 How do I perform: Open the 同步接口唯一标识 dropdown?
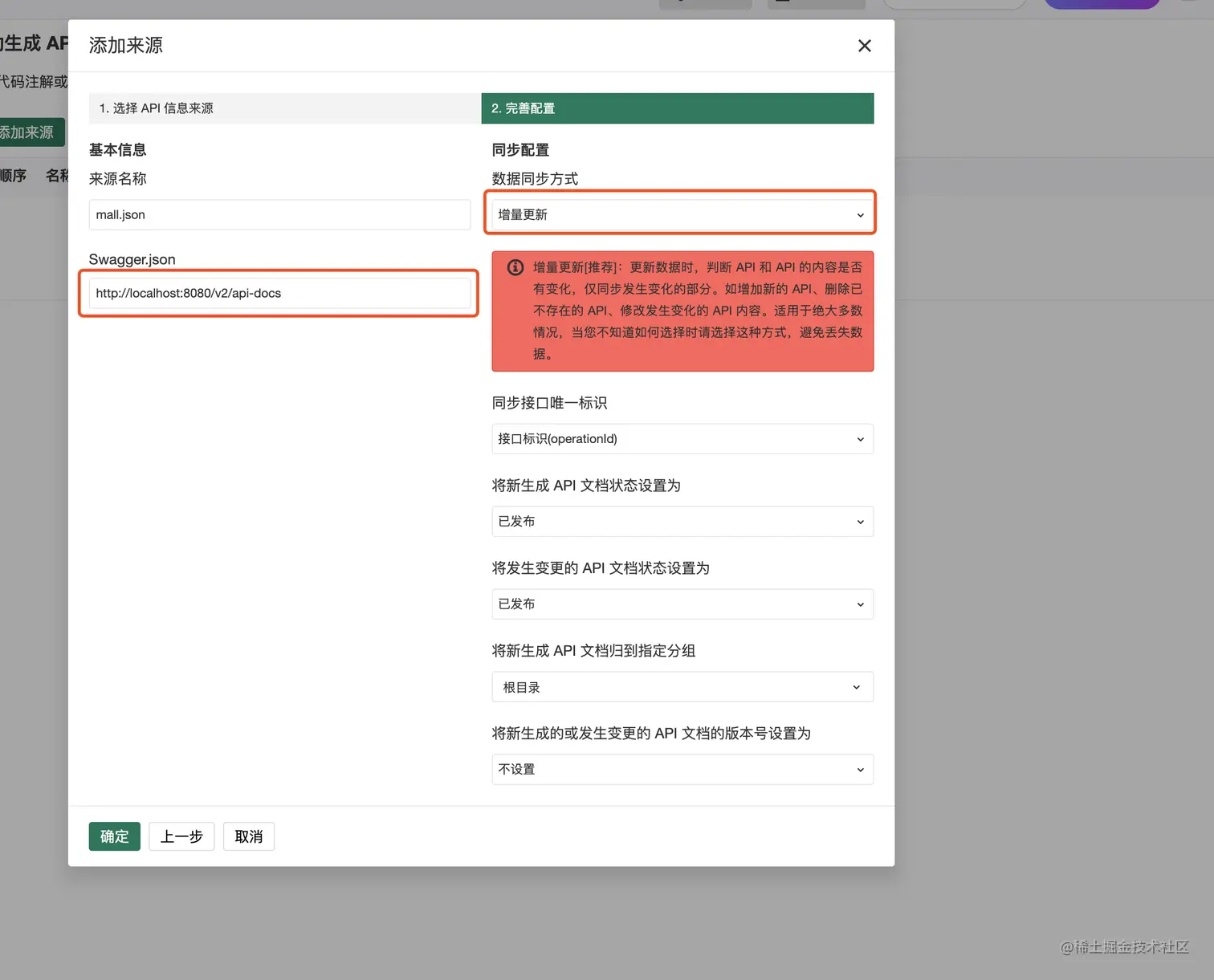(682, 439)
